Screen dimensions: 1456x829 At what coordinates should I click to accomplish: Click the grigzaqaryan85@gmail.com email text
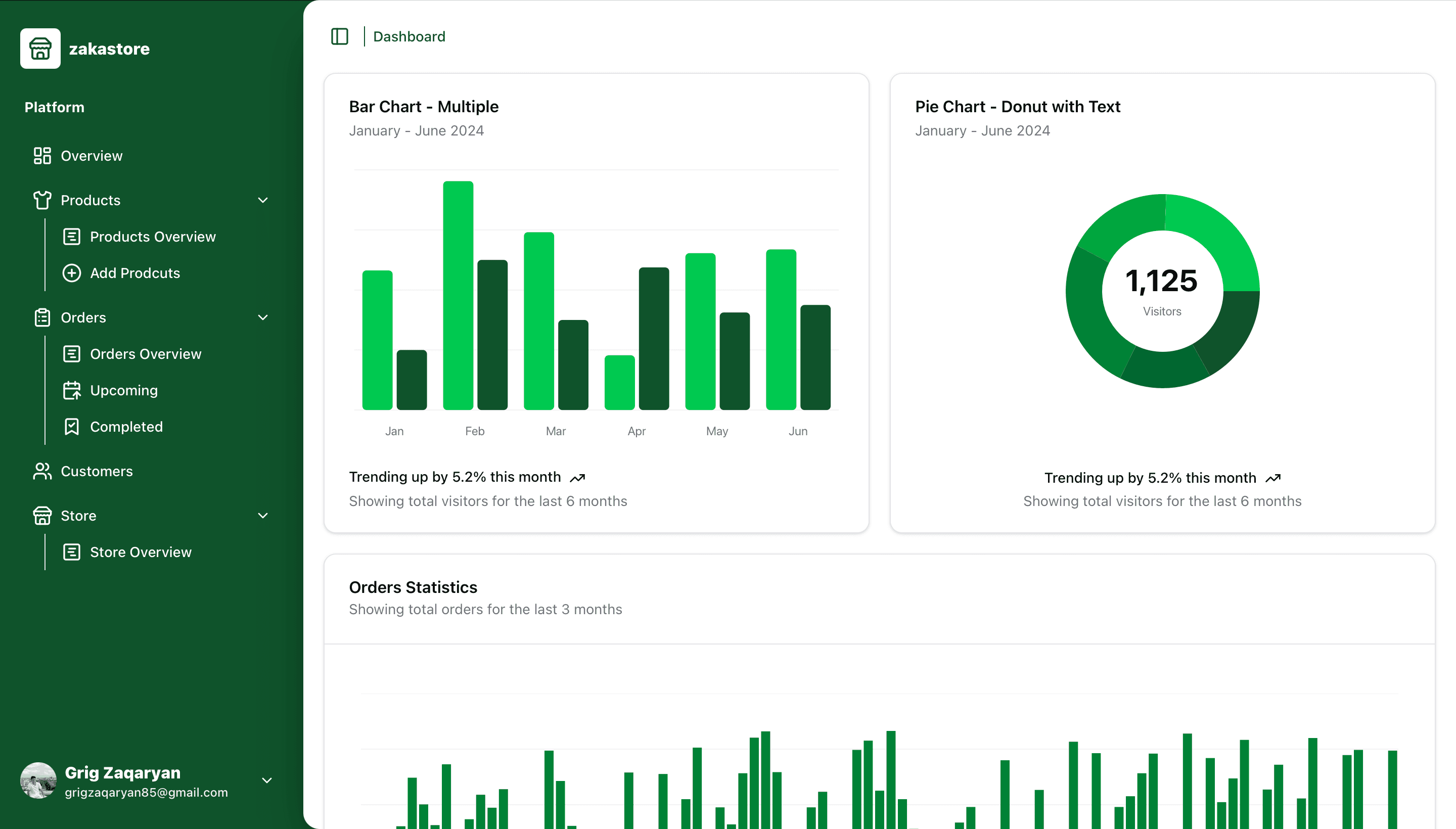[146, 792]
